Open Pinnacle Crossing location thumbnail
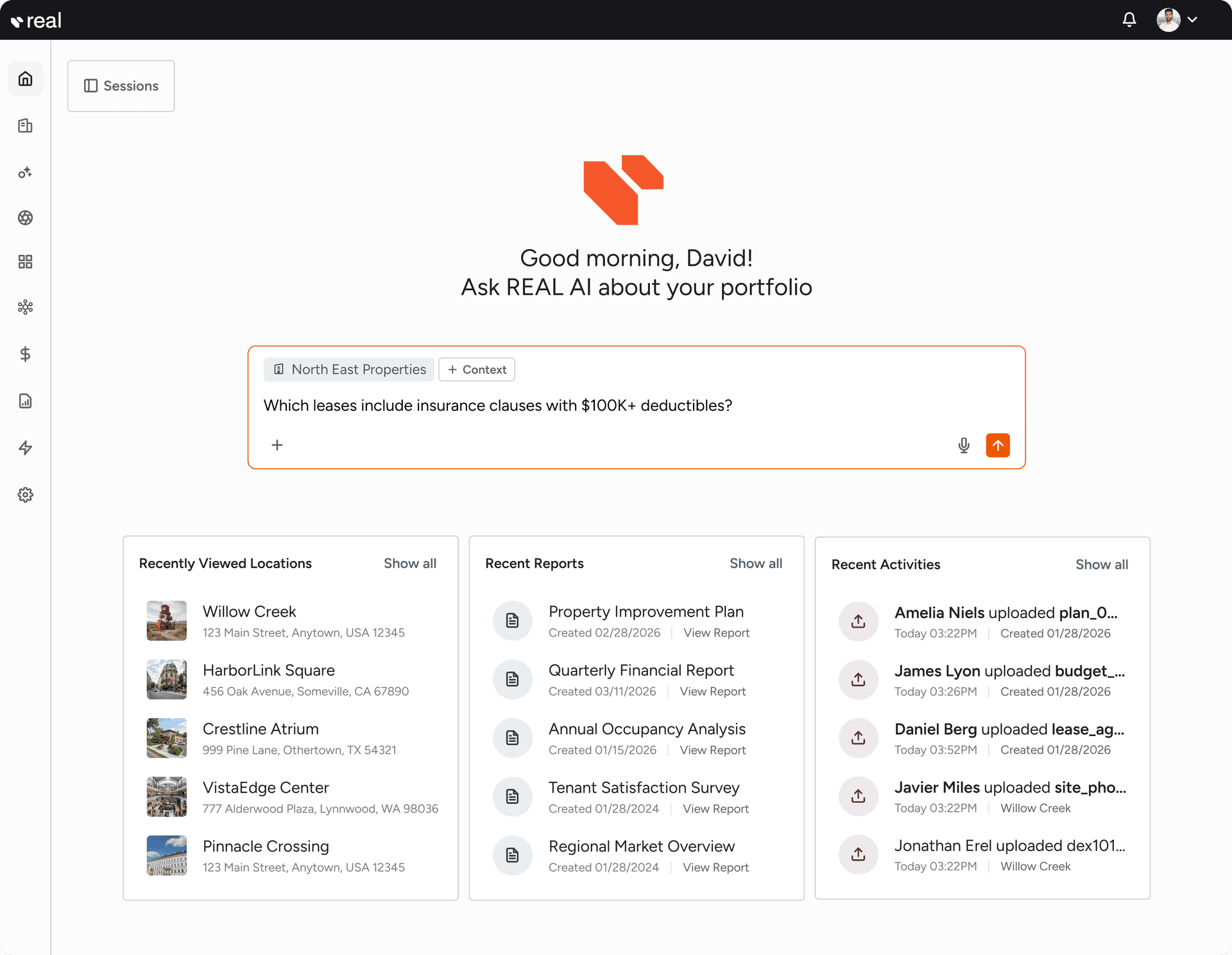The width and height of the screenshot is (1232, 955). pyautogui.click(x=167, y=855)
